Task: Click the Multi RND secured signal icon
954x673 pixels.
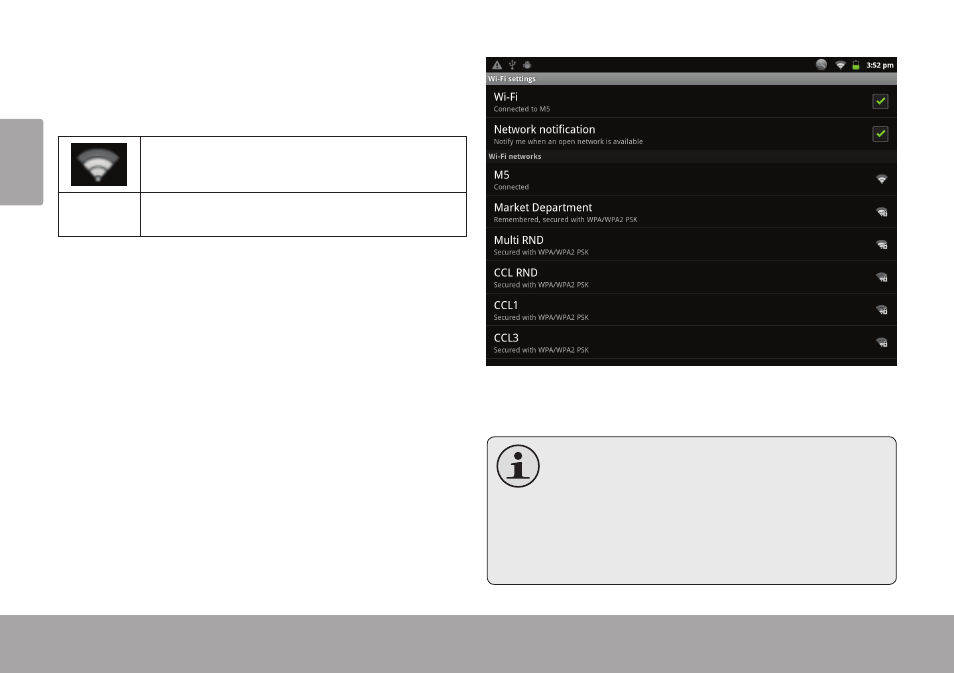Action: pos(882,245)
